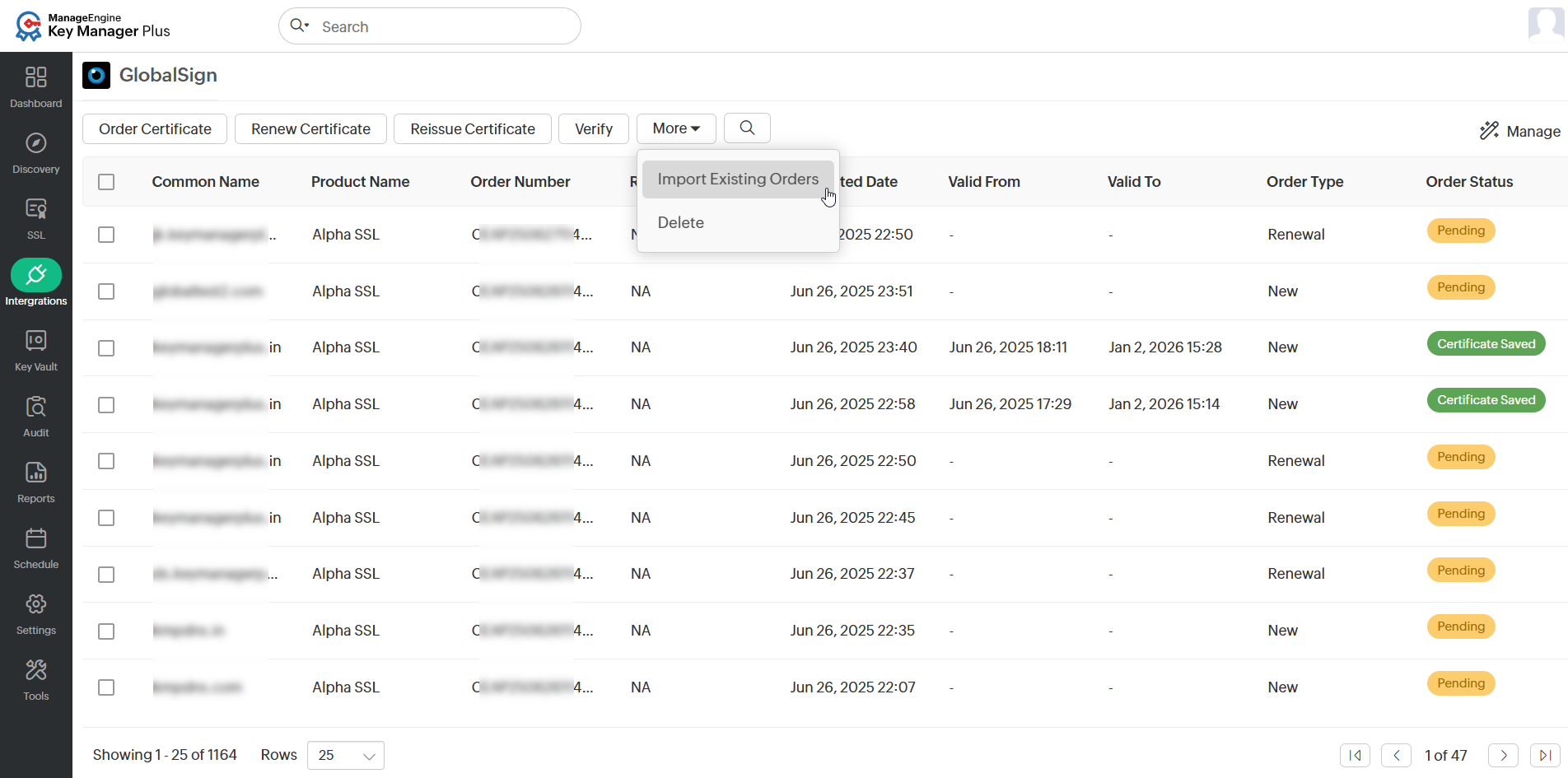Check the row dated Jun 26, 2025 23:40
This screenshot has width=1568, height=778.
pyautogui.click(x=106, y=348)
